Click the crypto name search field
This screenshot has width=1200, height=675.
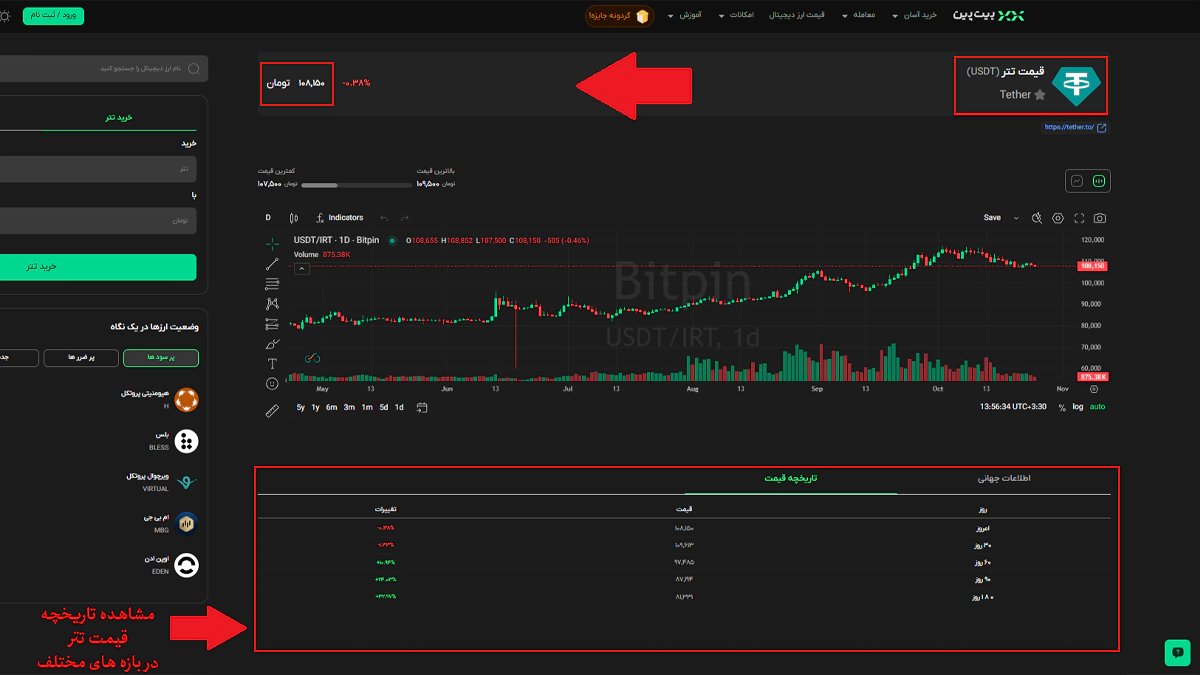[x=100, y=68]
